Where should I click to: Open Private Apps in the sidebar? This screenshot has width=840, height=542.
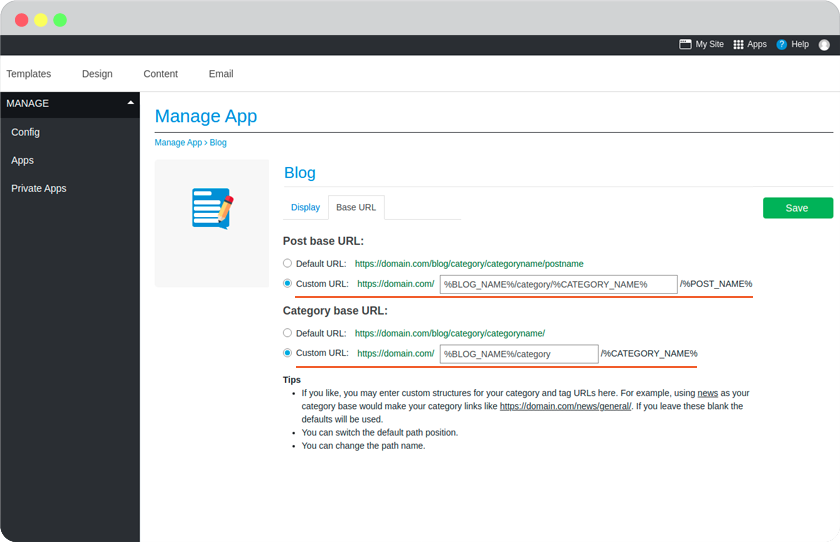click(39, 189)
